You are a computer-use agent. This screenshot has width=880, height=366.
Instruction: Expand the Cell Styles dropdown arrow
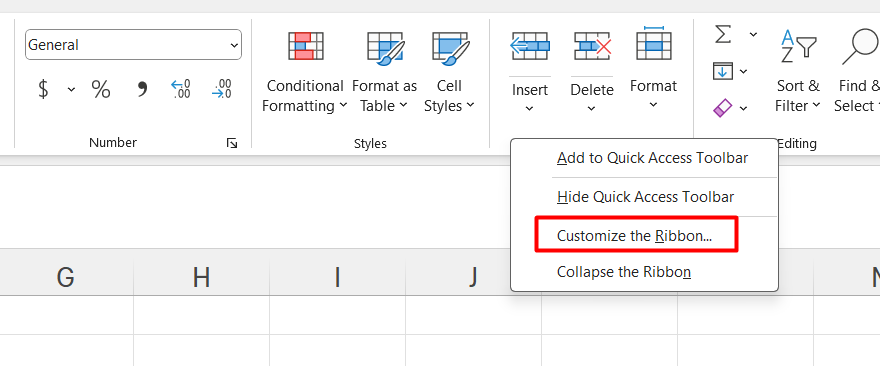click(x=470, y=106)
